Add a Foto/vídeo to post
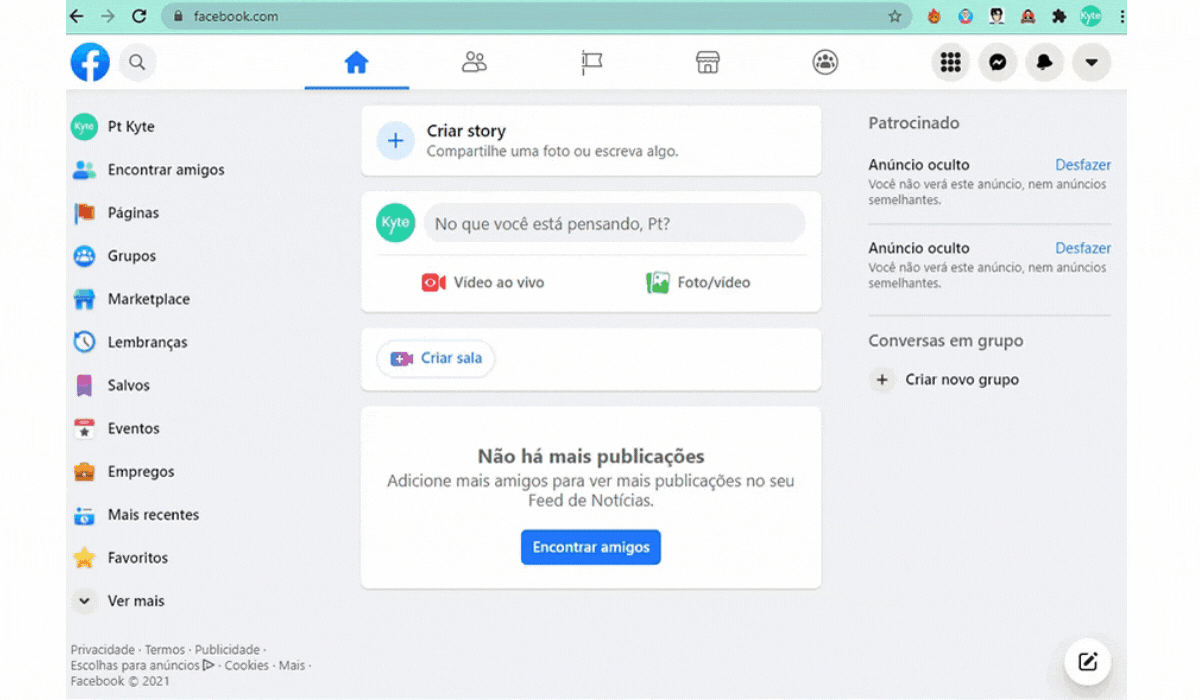 698,282
